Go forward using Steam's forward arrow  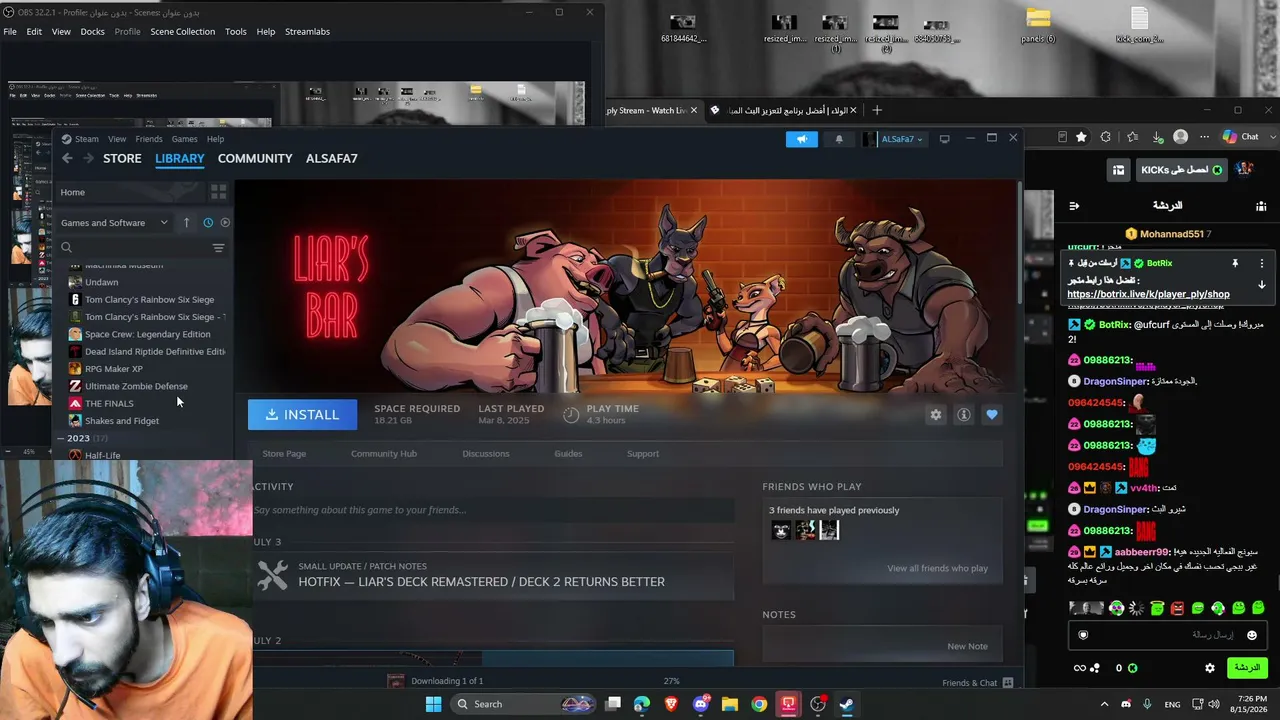[89, 158]
